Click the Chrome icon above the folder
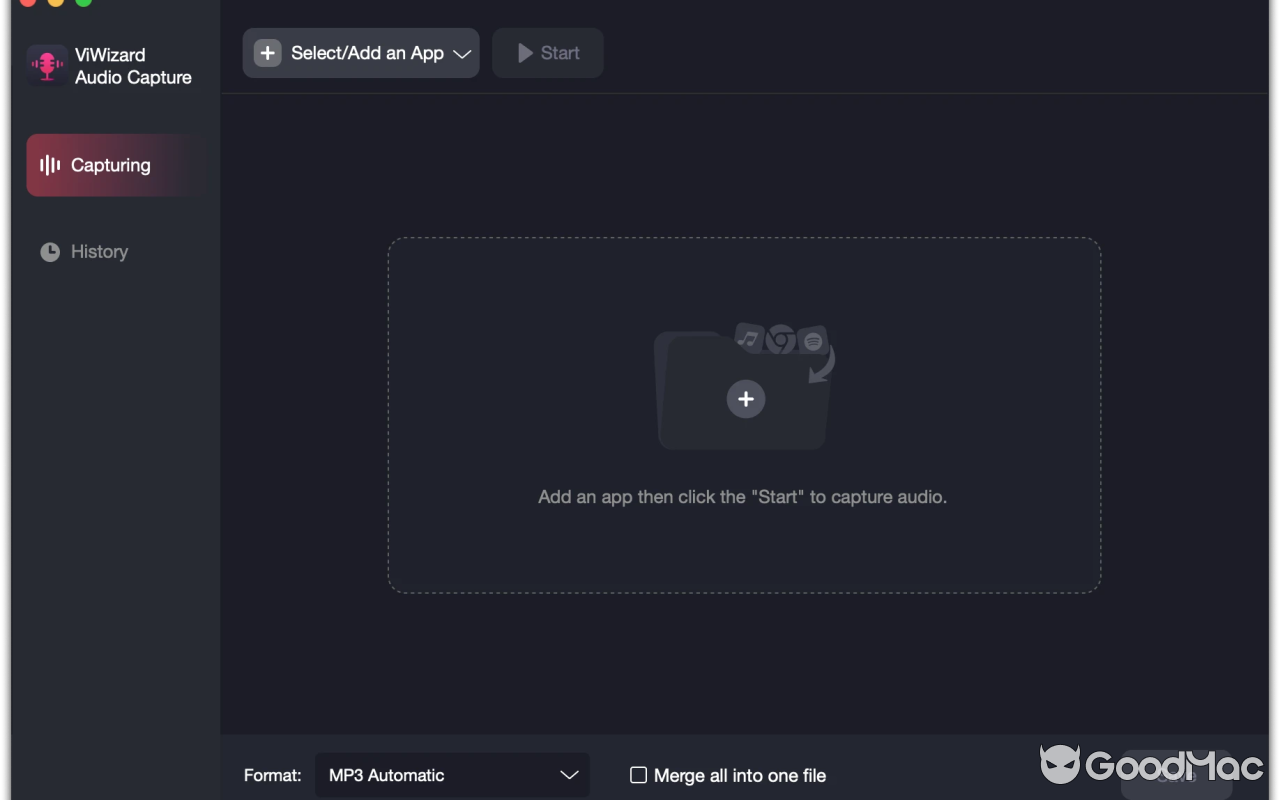The height and width of the screenshot is (800, 1280). [780, 339]
